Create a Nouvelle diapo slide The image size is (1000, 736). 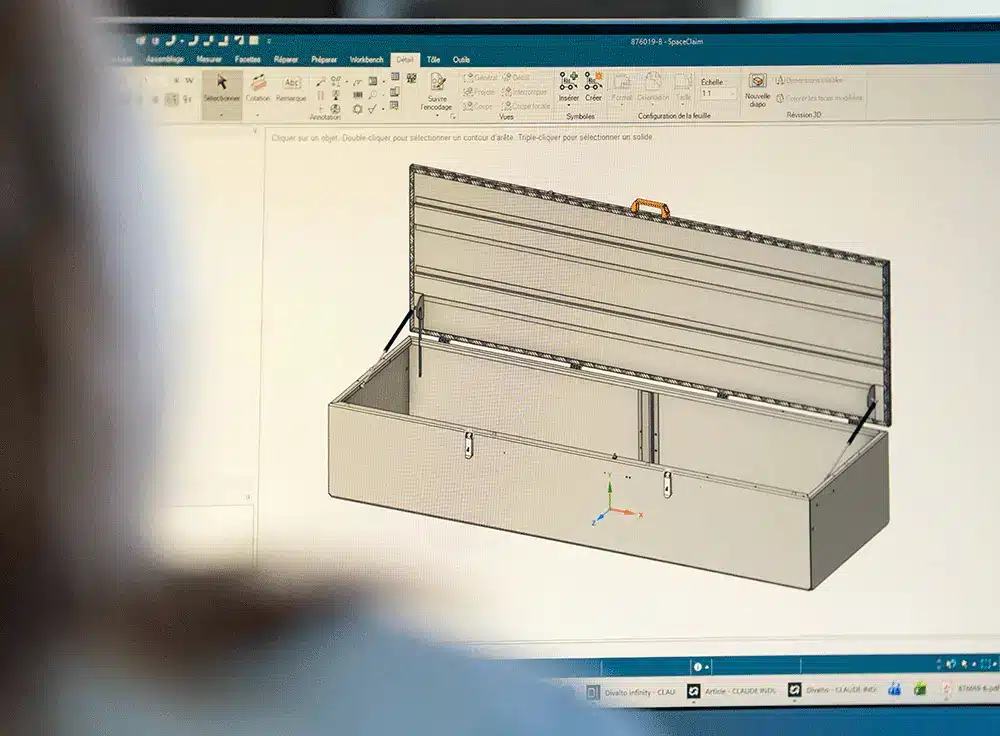[757, 89]
